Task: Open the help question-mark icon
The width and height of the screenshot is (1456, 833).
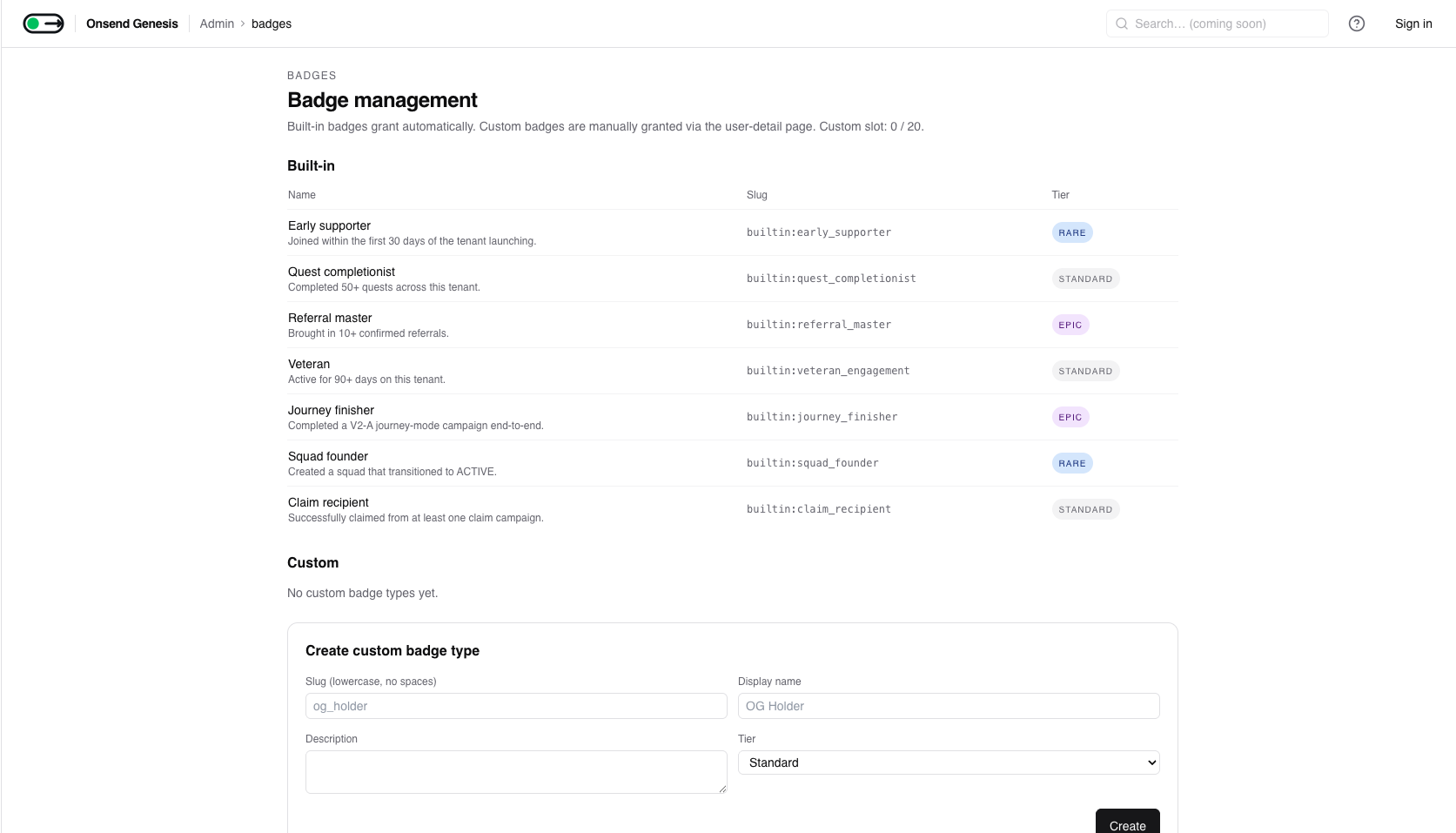Action: coord(1357,24)
